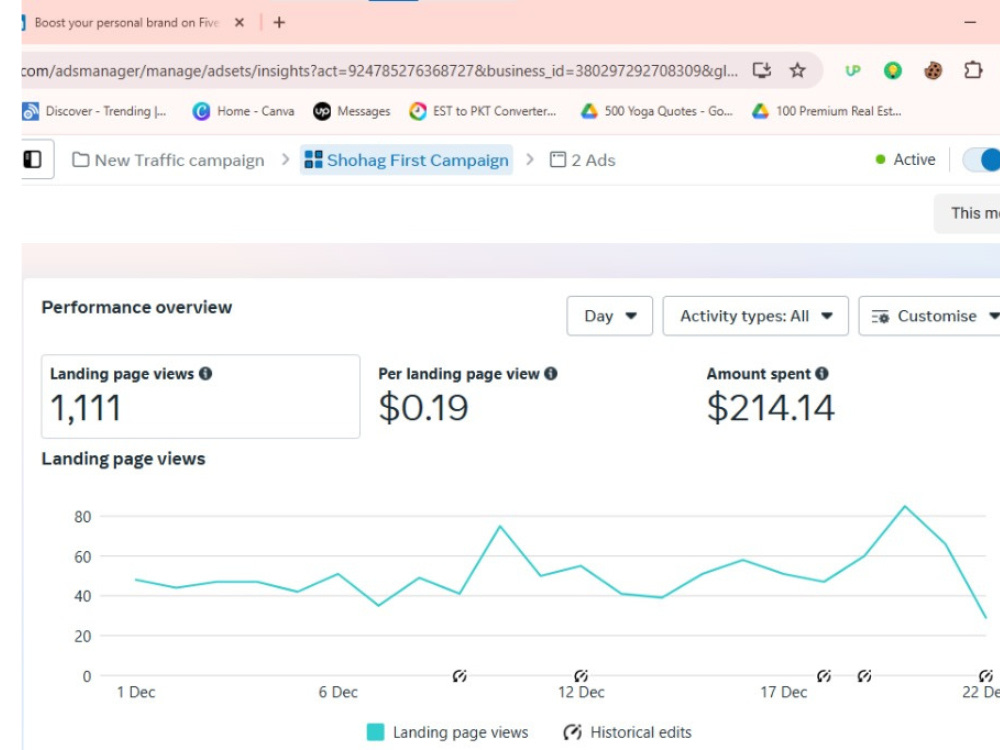Click the 'Performance overview' heading

[x=136, y=307]
